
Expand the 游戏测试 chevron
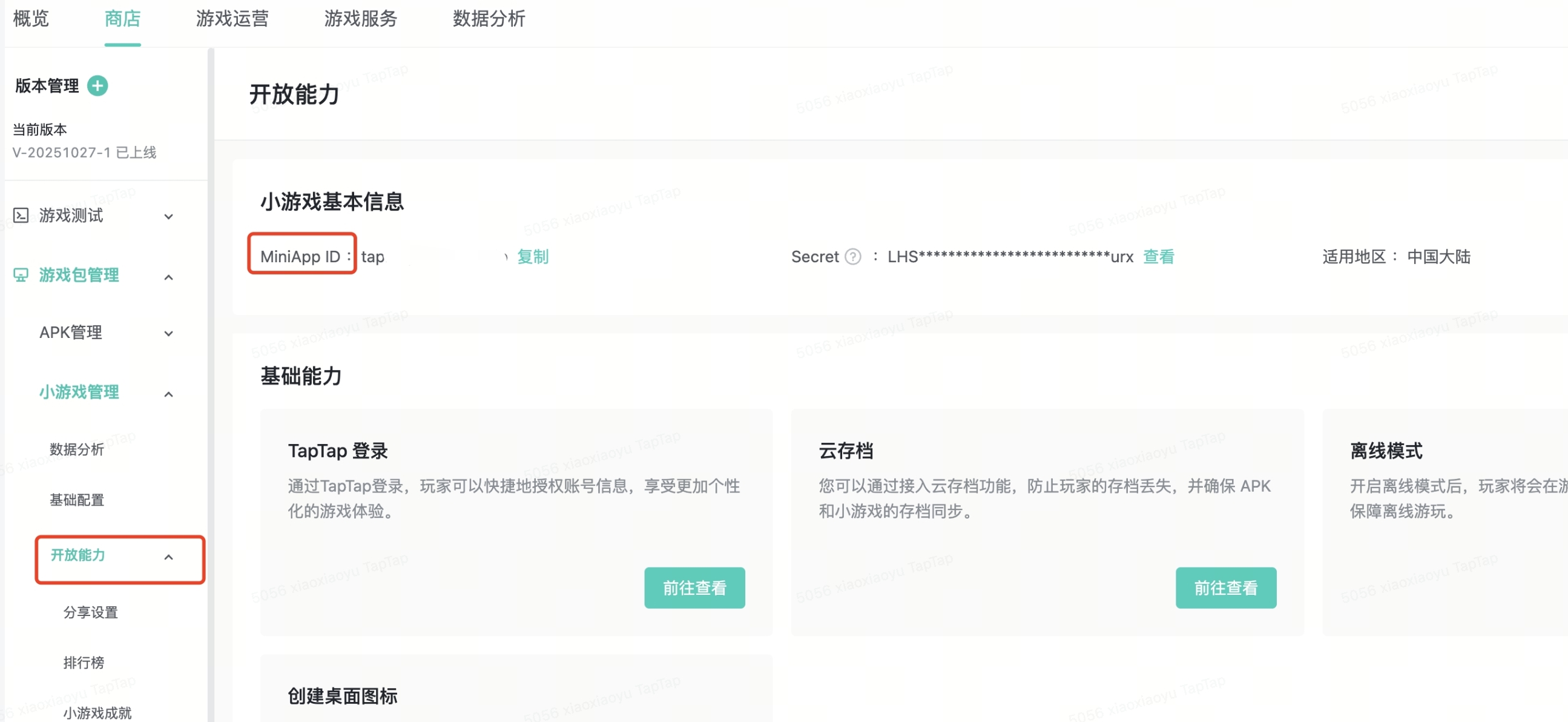point(169,216)
